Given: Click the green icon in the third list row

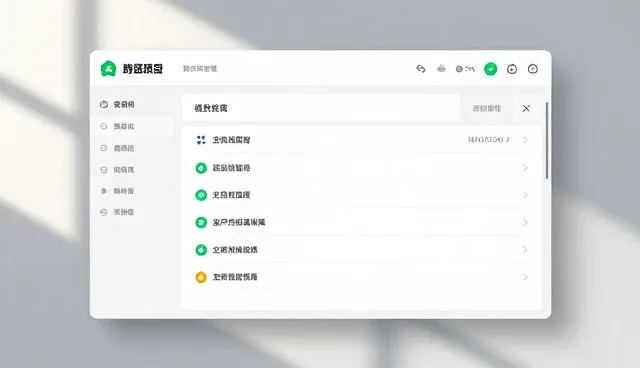Looking at the screenshot, I should coord(201,195).
